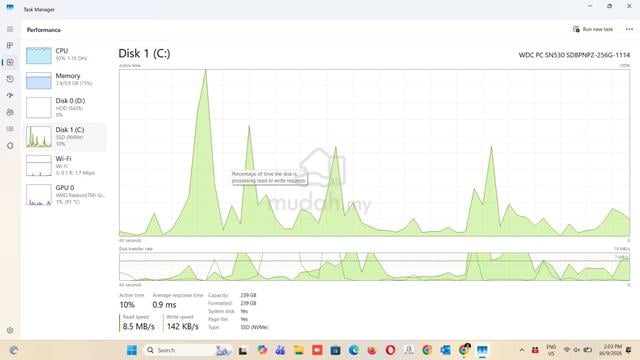Select the Performance page icon in sidebar
640x360 pixels.
(10, 62)
